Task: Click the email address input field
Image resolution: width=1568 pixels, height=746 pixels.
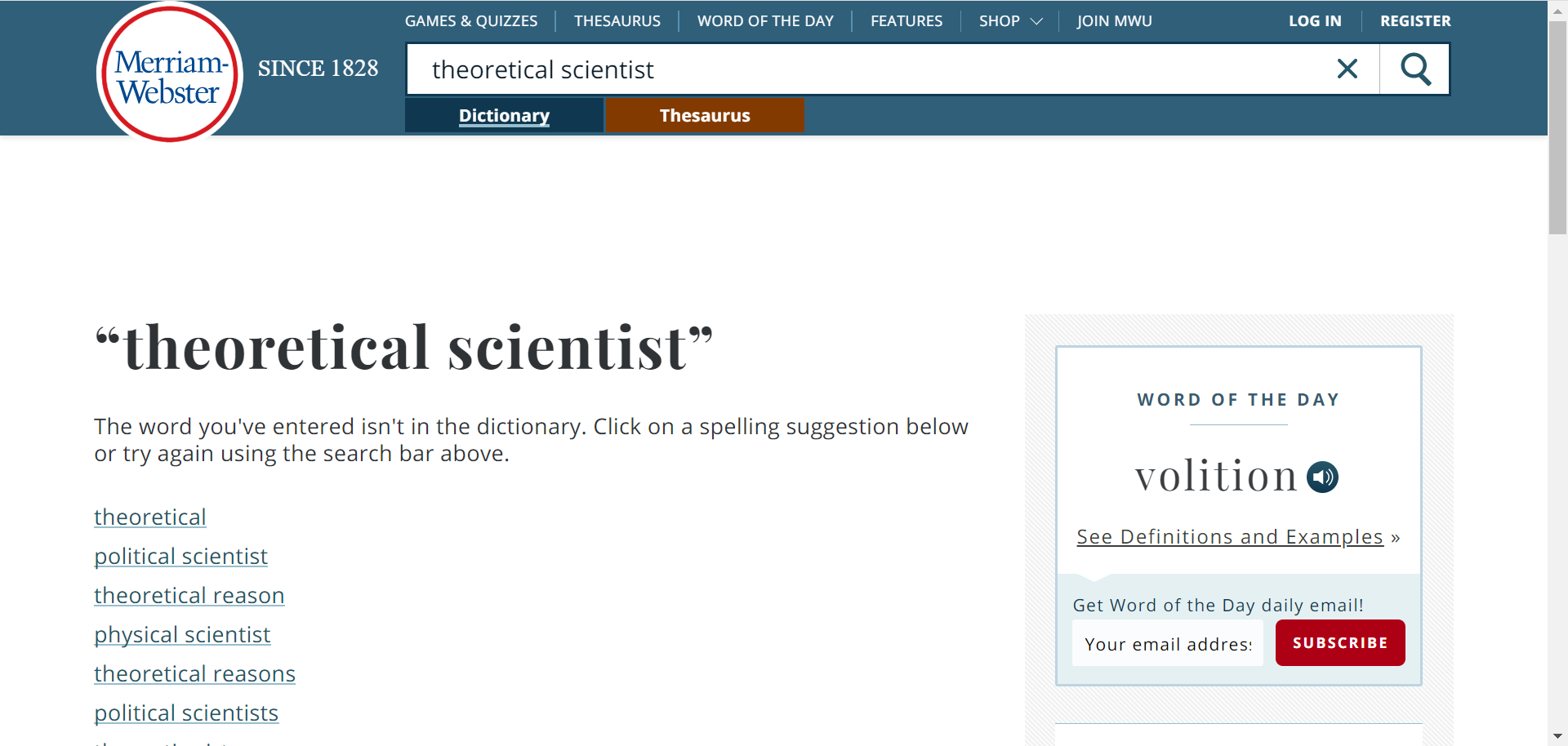Action: point(1167,642)
